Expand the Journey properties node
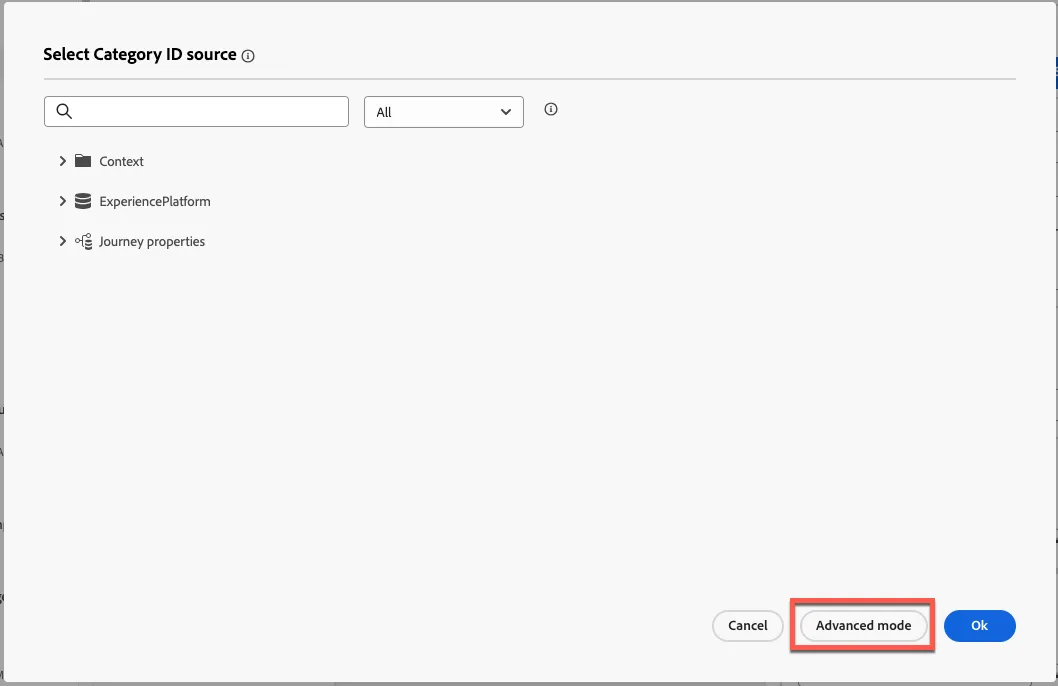This screenshot has width=1058, height=686. pos(62,241)
